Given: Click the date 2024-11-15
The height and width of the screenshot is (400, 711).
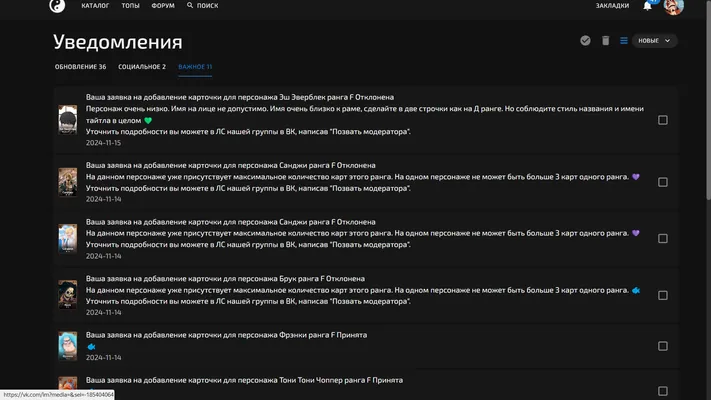Looking at the screenshot, I should pos(103,143).
